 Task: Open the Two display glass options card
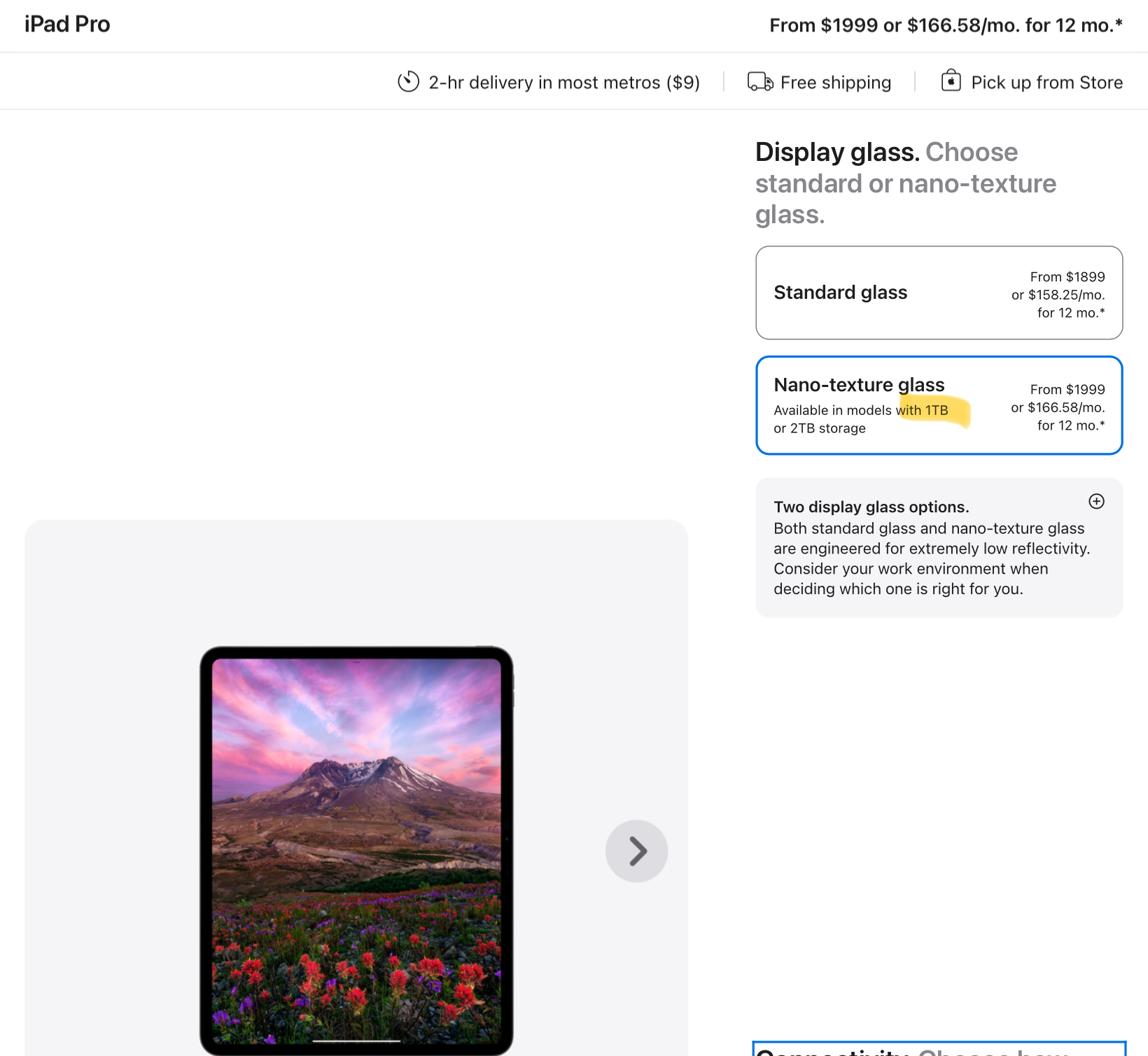pyautogui.click(x=939, y=547)
